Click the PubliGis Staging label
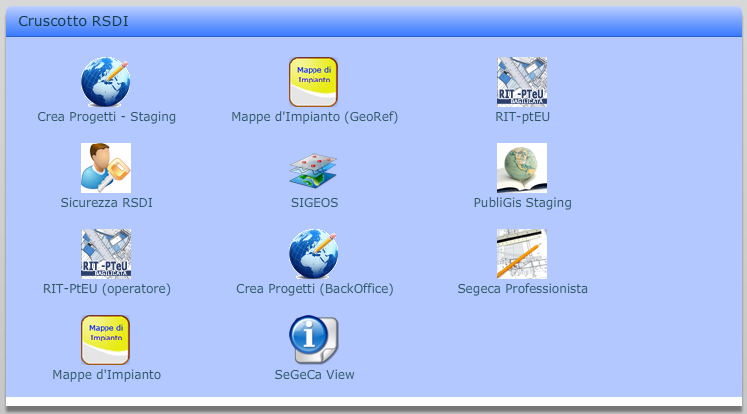747x414 pixels. point(523,203)
